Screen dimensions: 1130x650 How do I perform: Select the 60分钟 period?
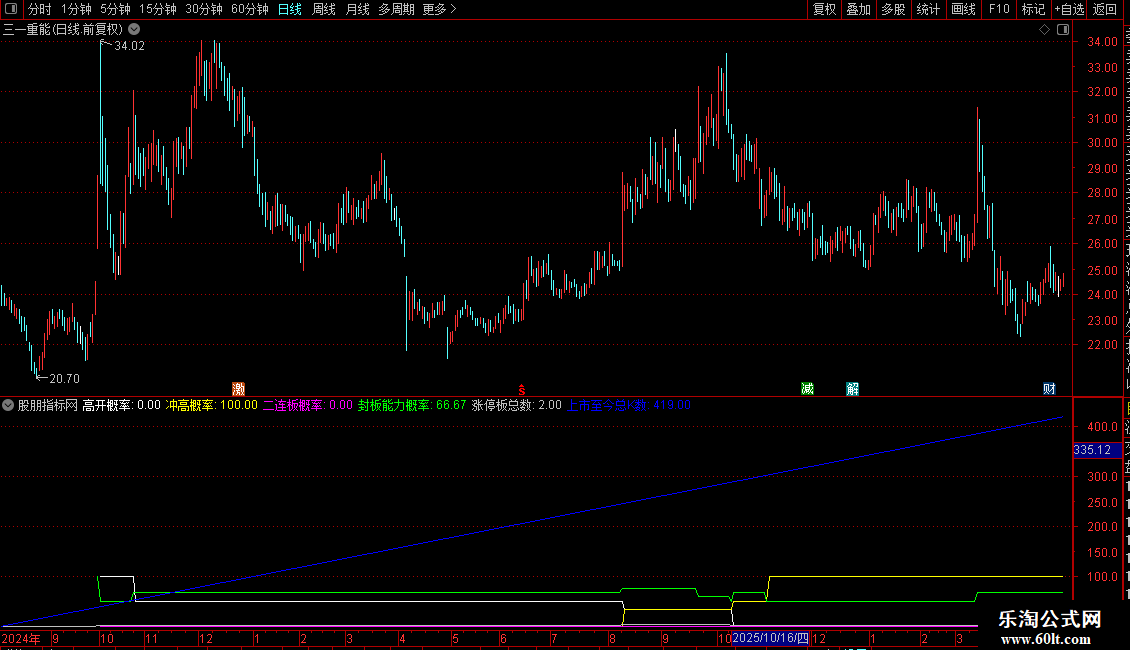250,9
